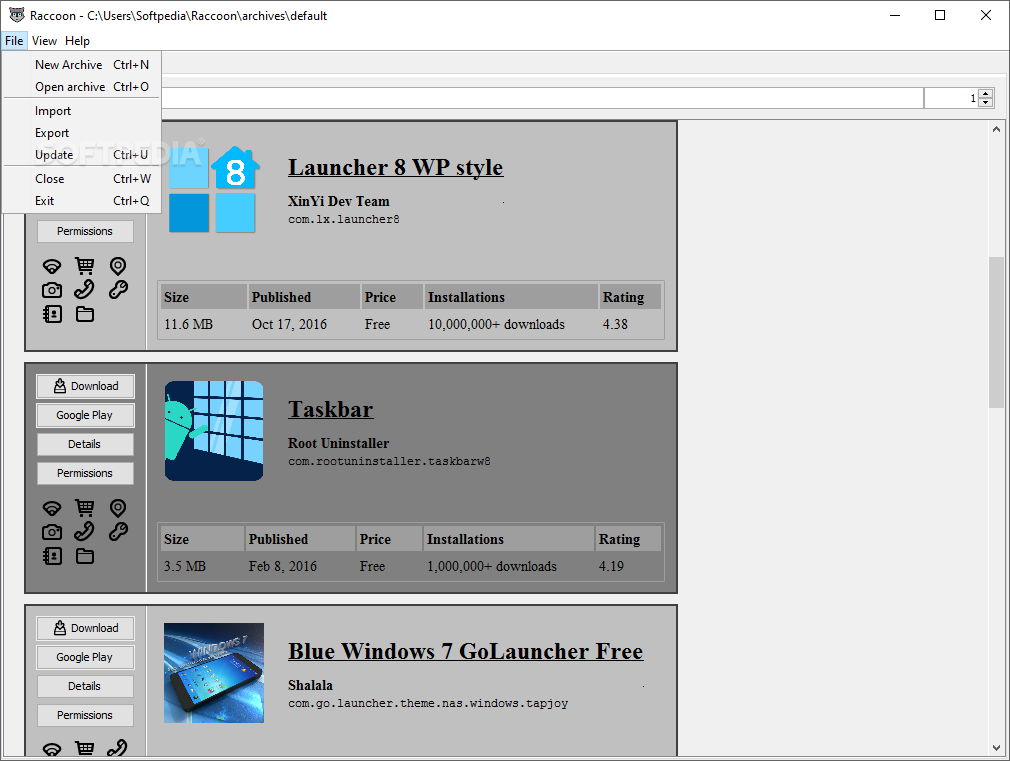Click the contacts book icon in Taskbar card
This screenshot has height=761, width=1010.
52,556
